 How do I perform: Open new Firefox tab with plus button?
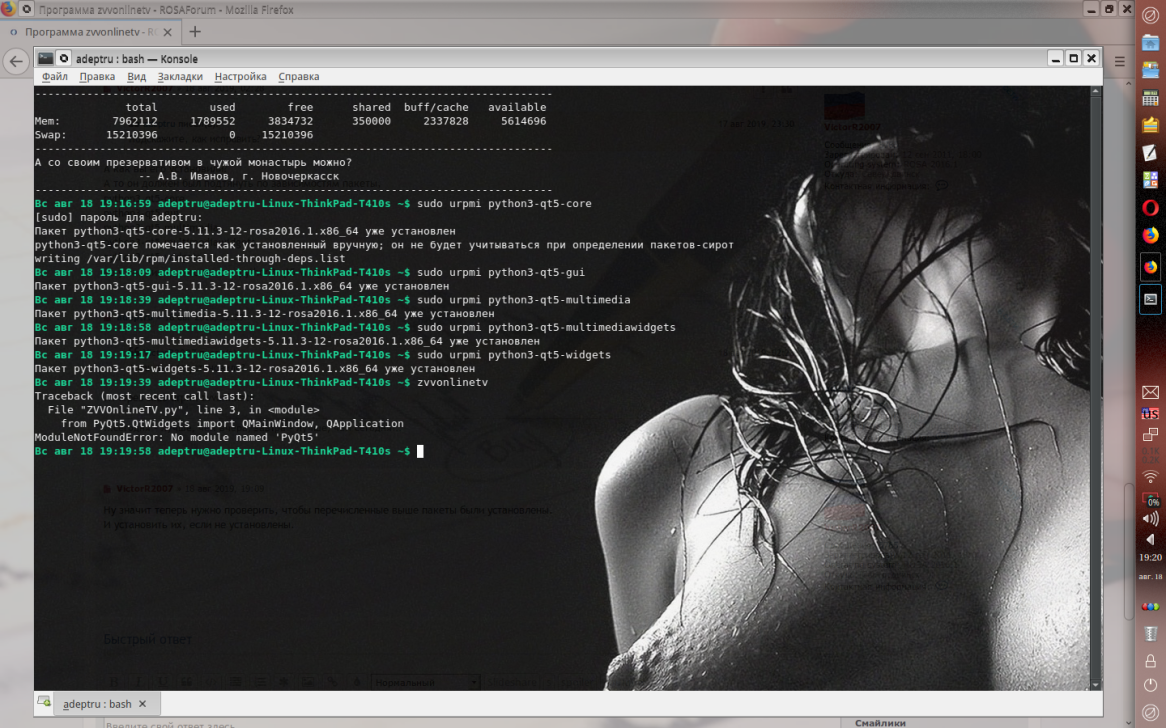point(195,31)
